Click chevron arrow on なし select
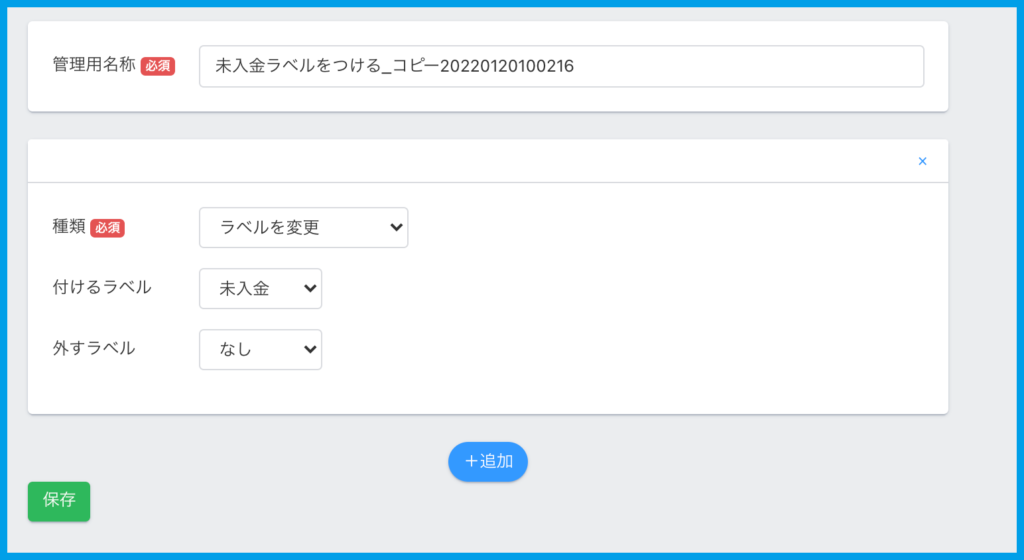 click(308, 350)
